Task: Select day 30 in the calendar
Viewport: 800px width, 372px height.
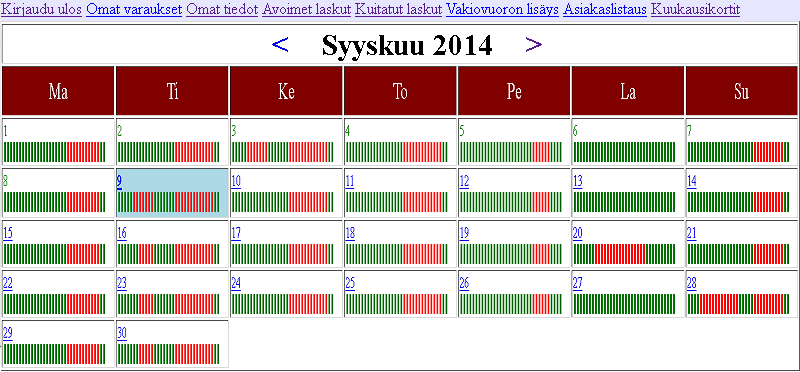Action: [x=122, y=333]
